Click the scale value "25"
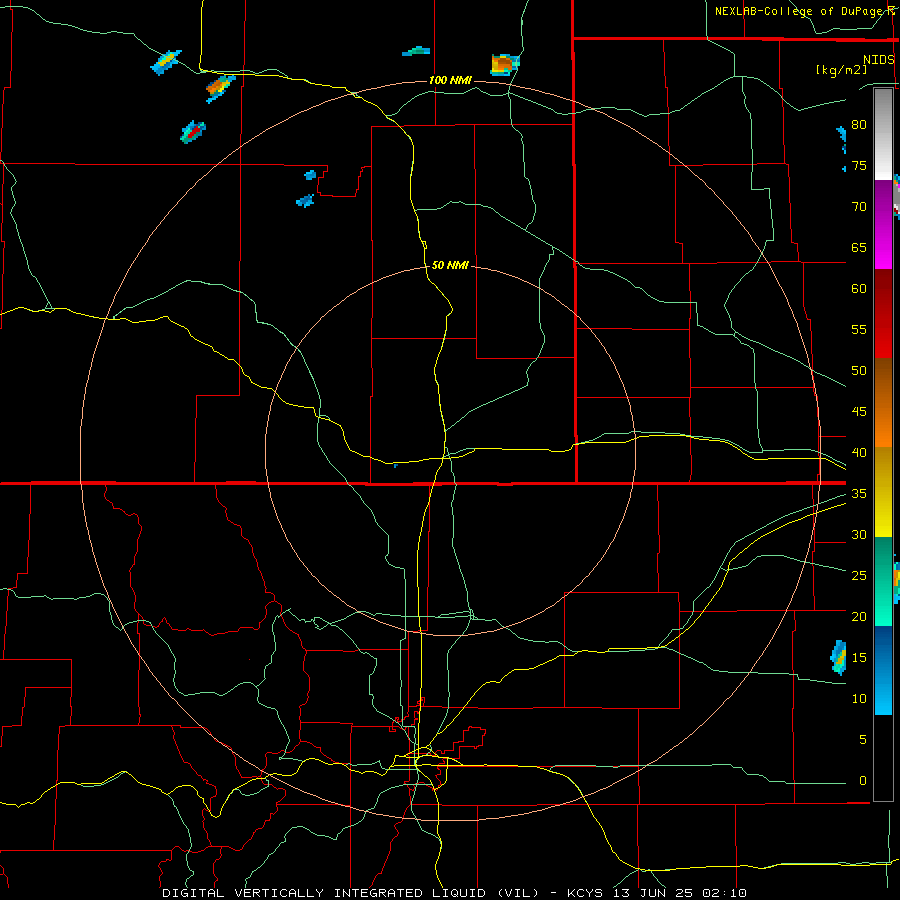Screen dimensions: 900x900 pyautogui.click(x=859, y=575)
